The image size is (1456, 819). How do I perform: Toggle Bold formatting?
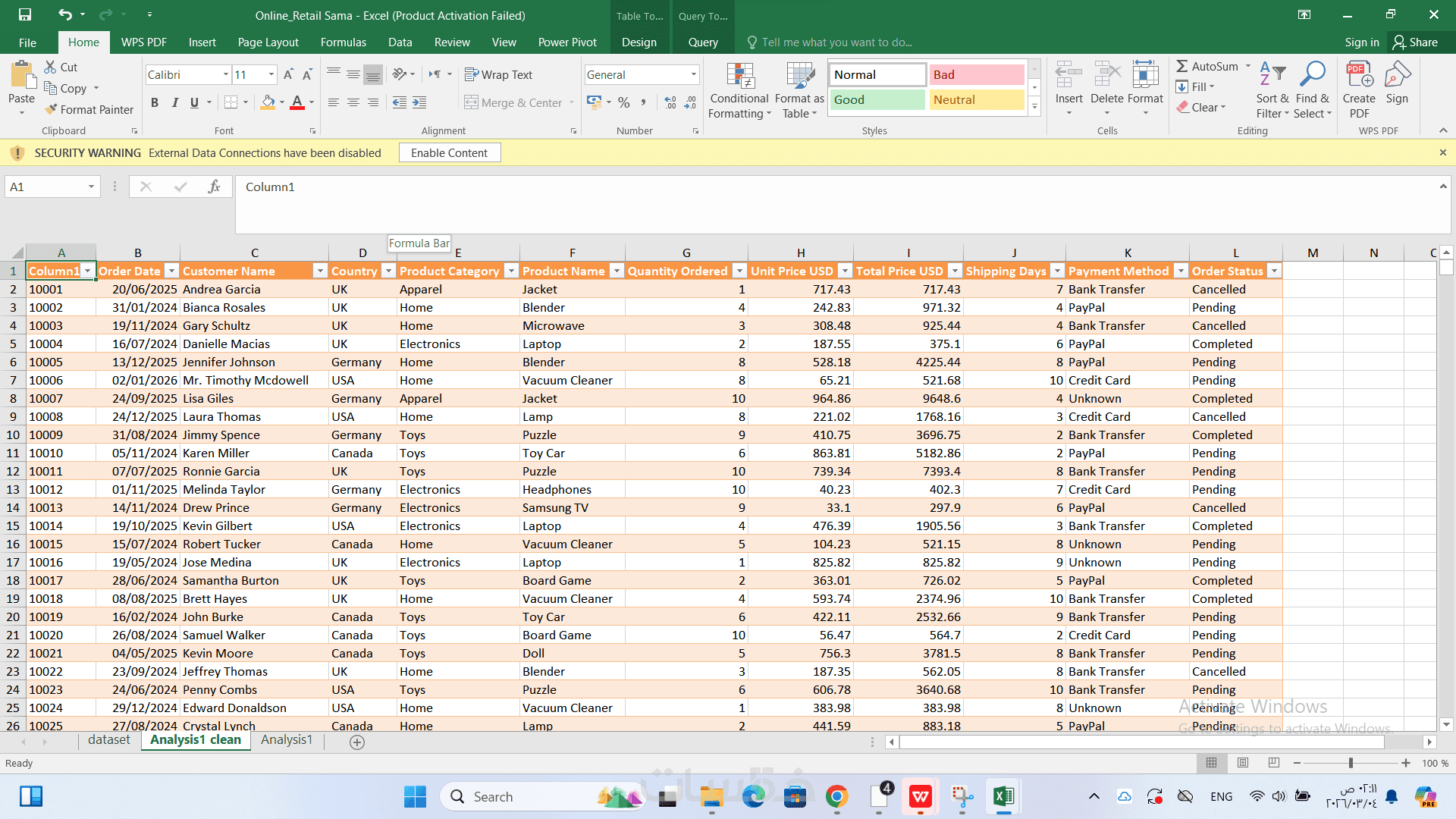pyautogui.click(x=155, y=102)
